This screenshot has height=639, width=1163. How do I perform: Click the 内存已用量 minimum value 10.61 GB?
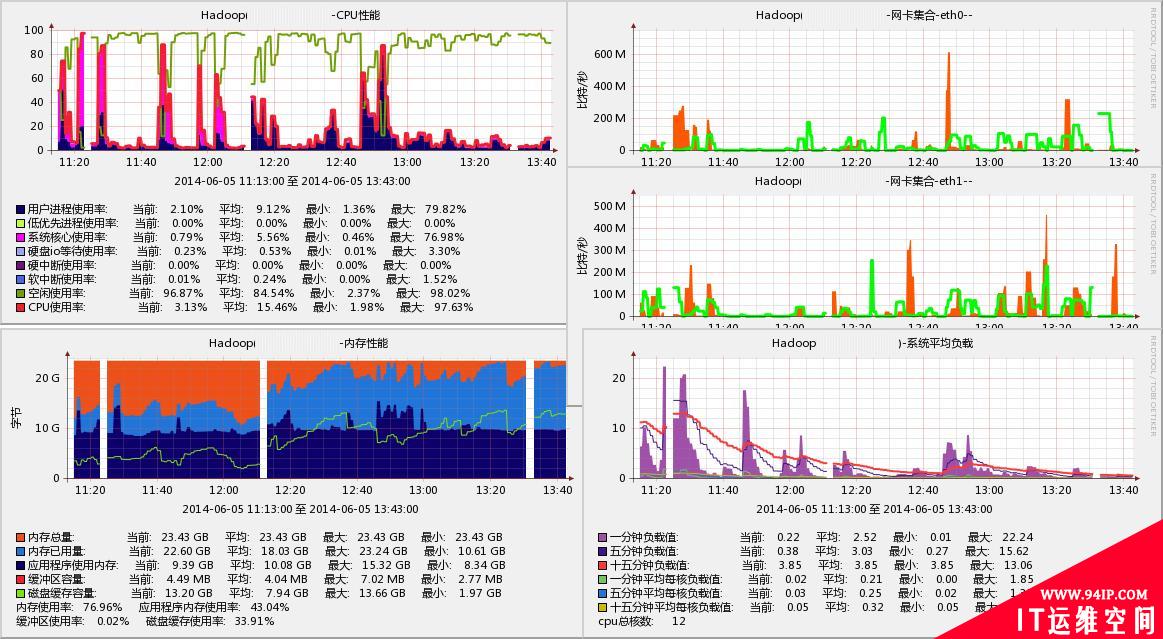click(x=482, y=551)
